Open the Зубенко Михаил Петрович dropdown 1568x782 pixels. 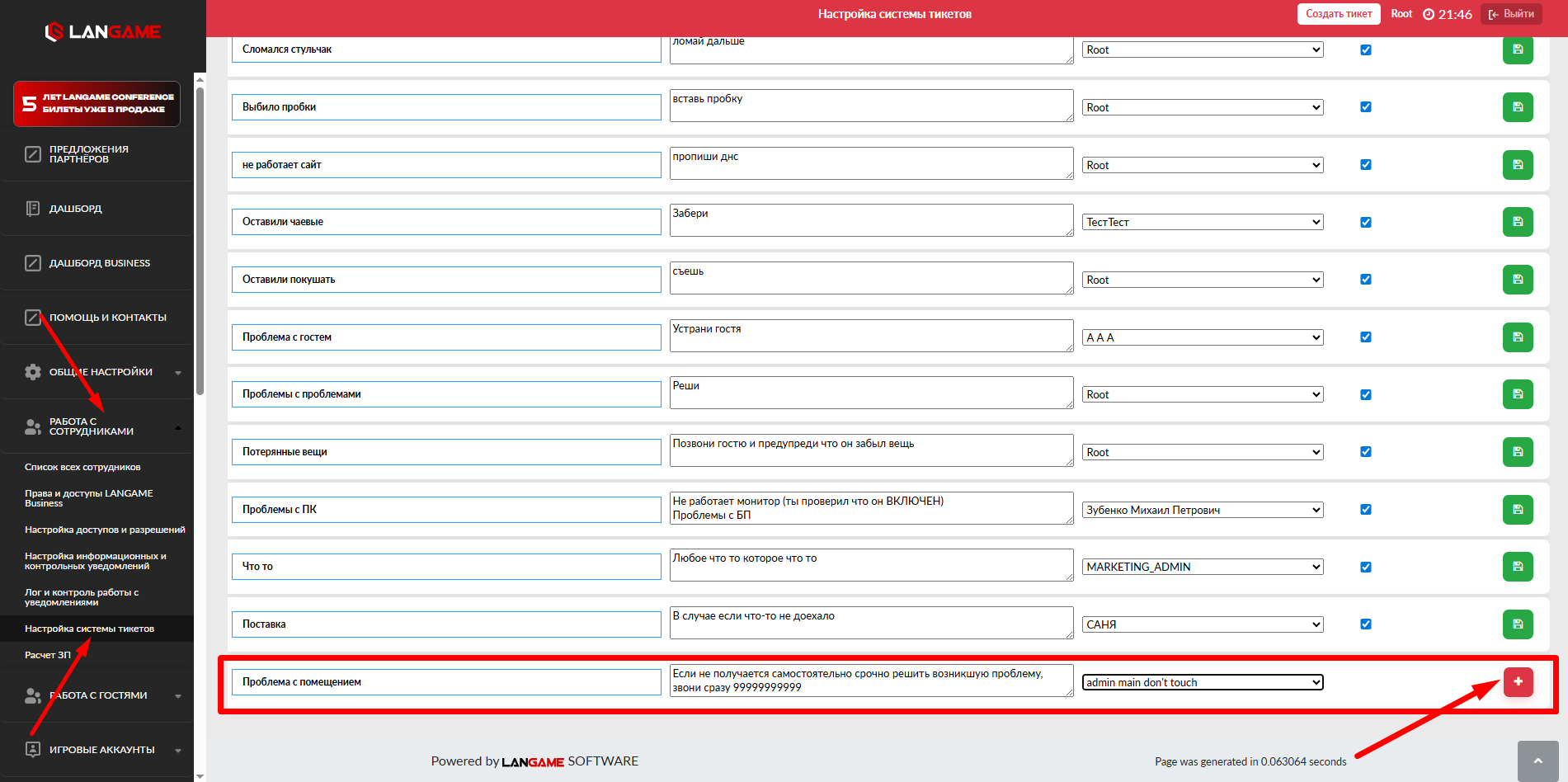(x=1203, y=510)
